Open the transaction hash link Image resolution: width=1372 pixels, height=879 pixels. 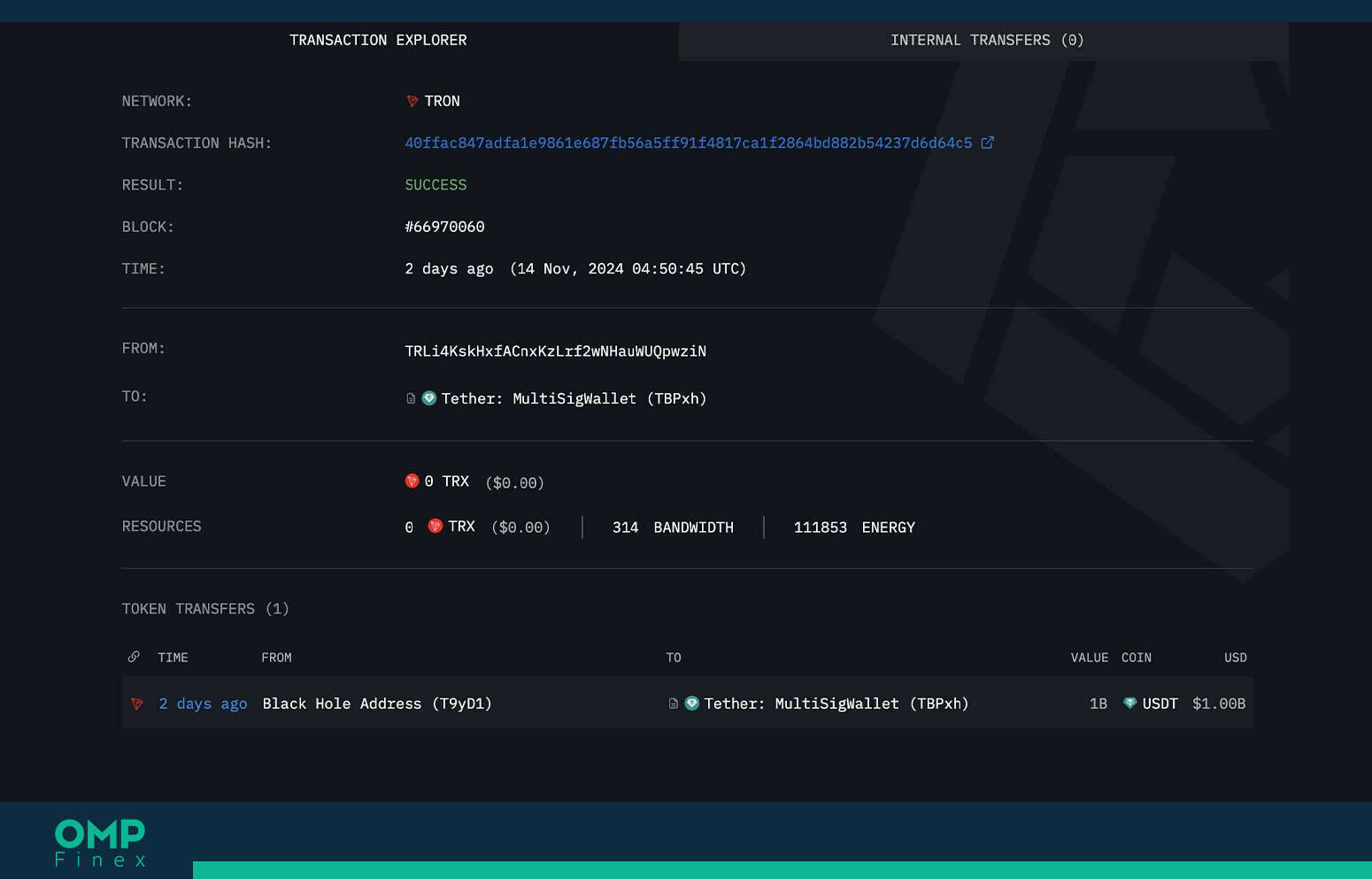tap(689, 143)
